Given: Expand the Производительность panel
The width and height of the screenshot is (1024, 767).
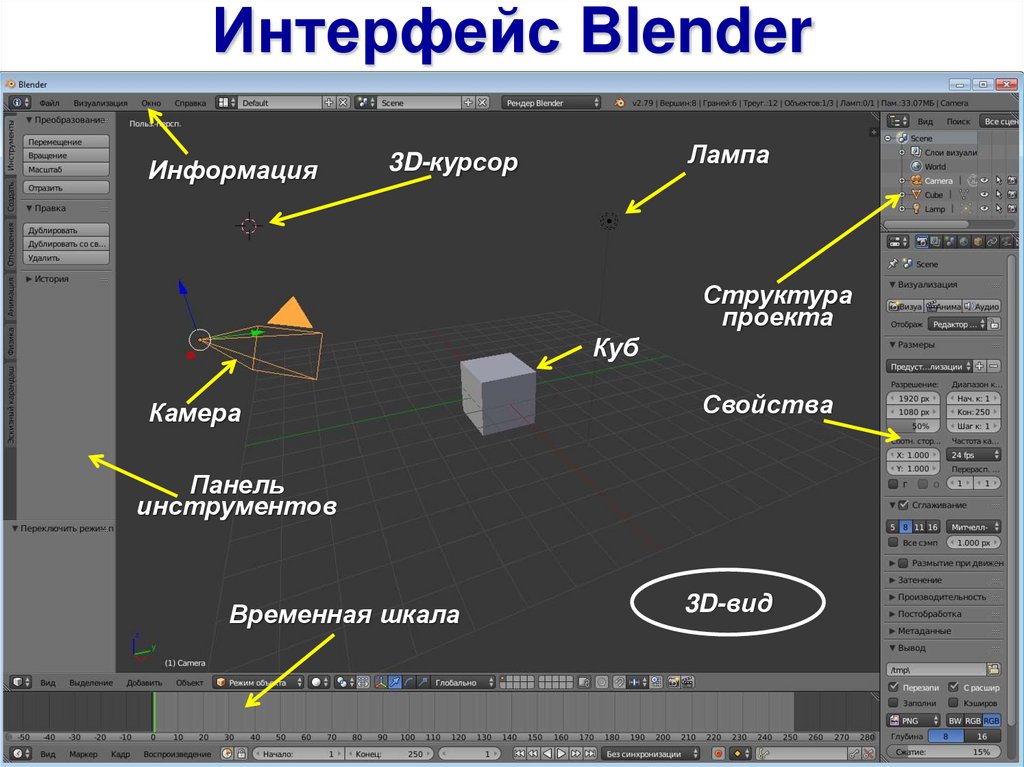Looking at the screenshot, I should tap(936, 597).
